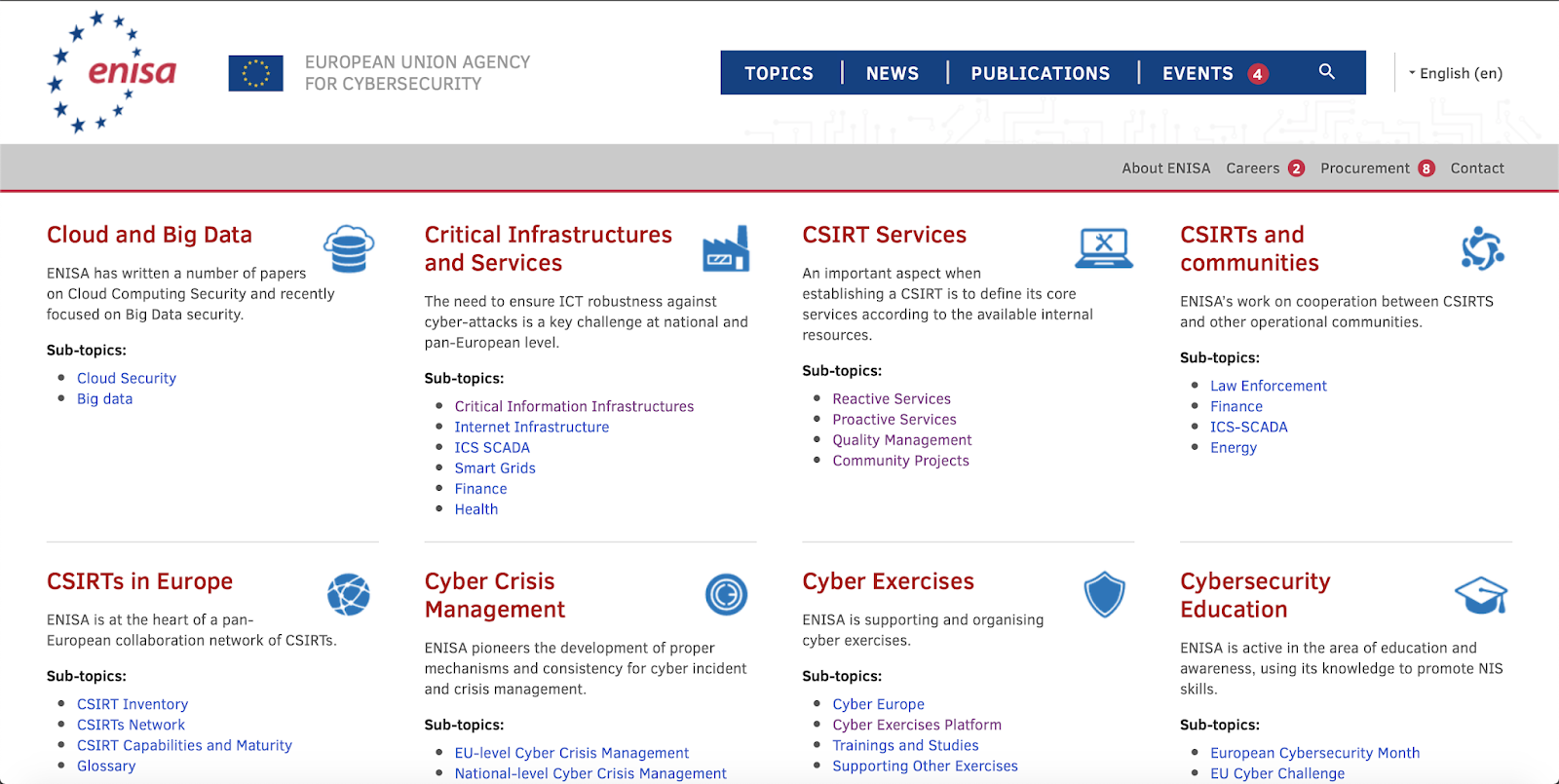Open the EVENTS menu
Screen dimensions: 1559x784
tap(1198, 73)
